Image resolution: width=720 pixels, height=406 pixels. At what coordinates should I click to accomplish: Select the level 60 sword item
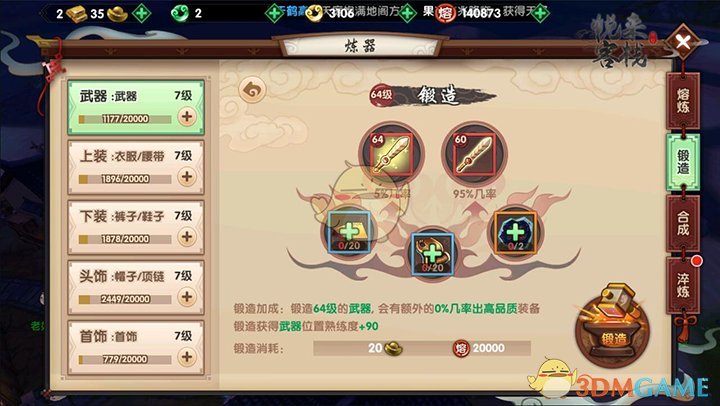tap(474, 154)
